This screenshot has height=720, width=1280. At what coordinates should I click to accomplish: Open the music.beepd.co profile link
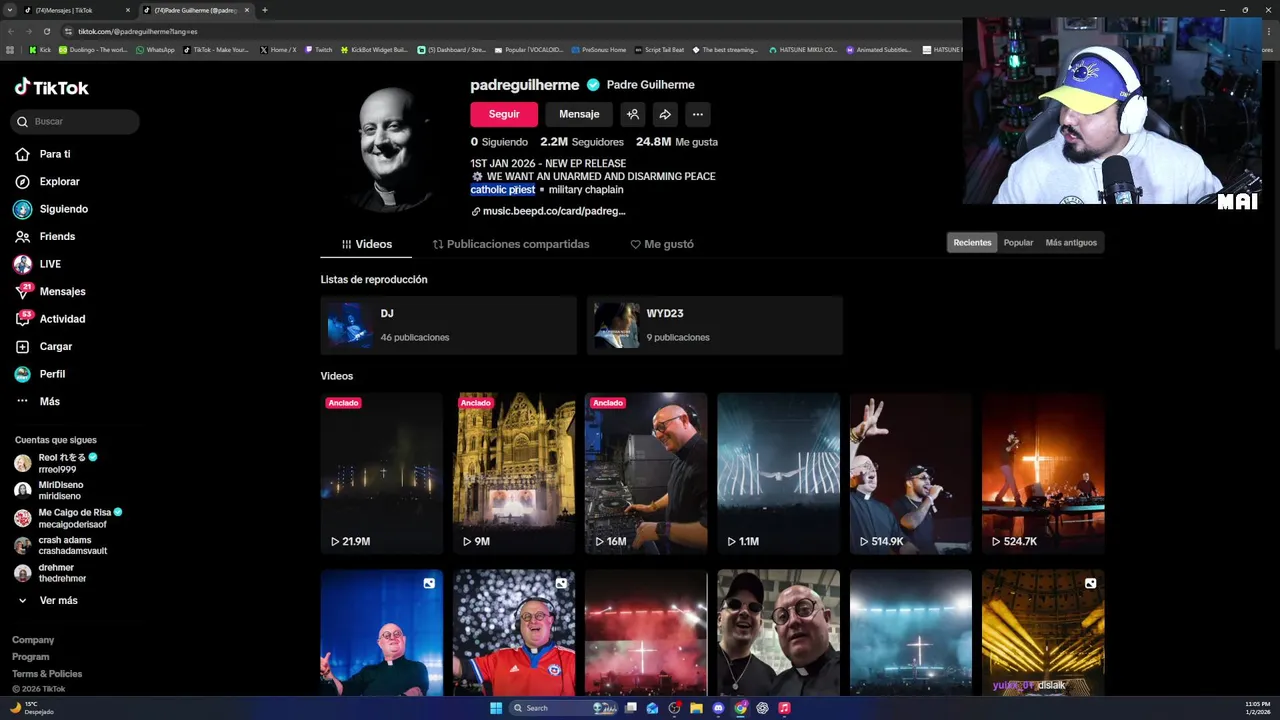pyautogui.click(x=548, y=211)
